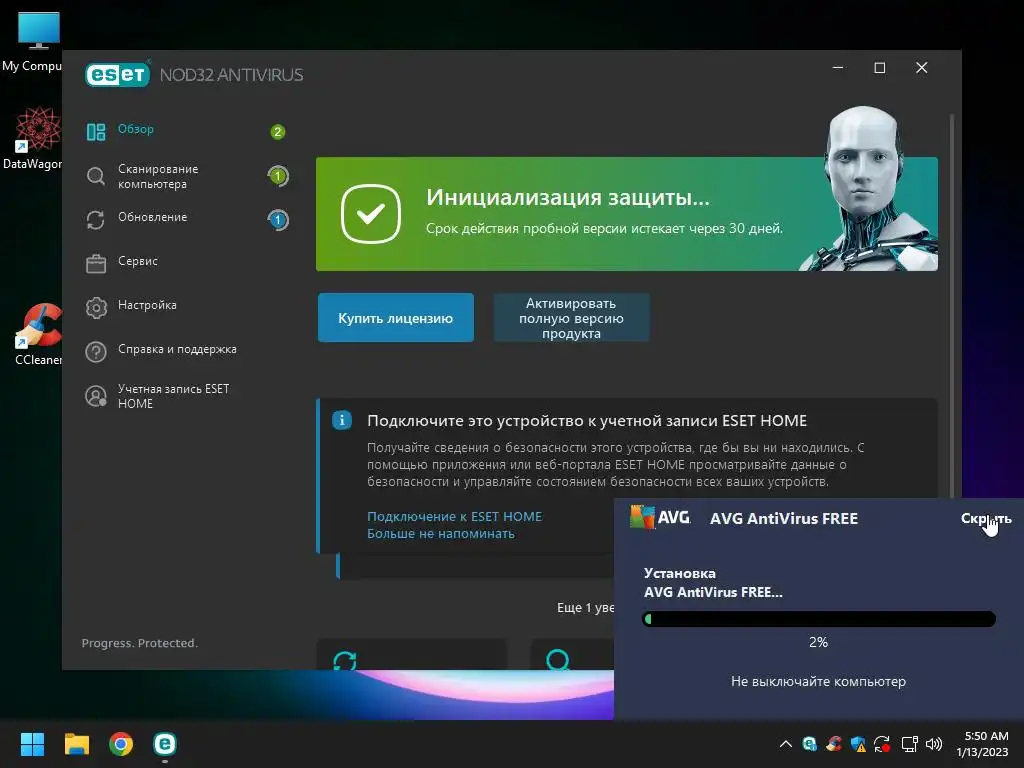Click the ESET window vertical scrollbar

coord(952,306)
